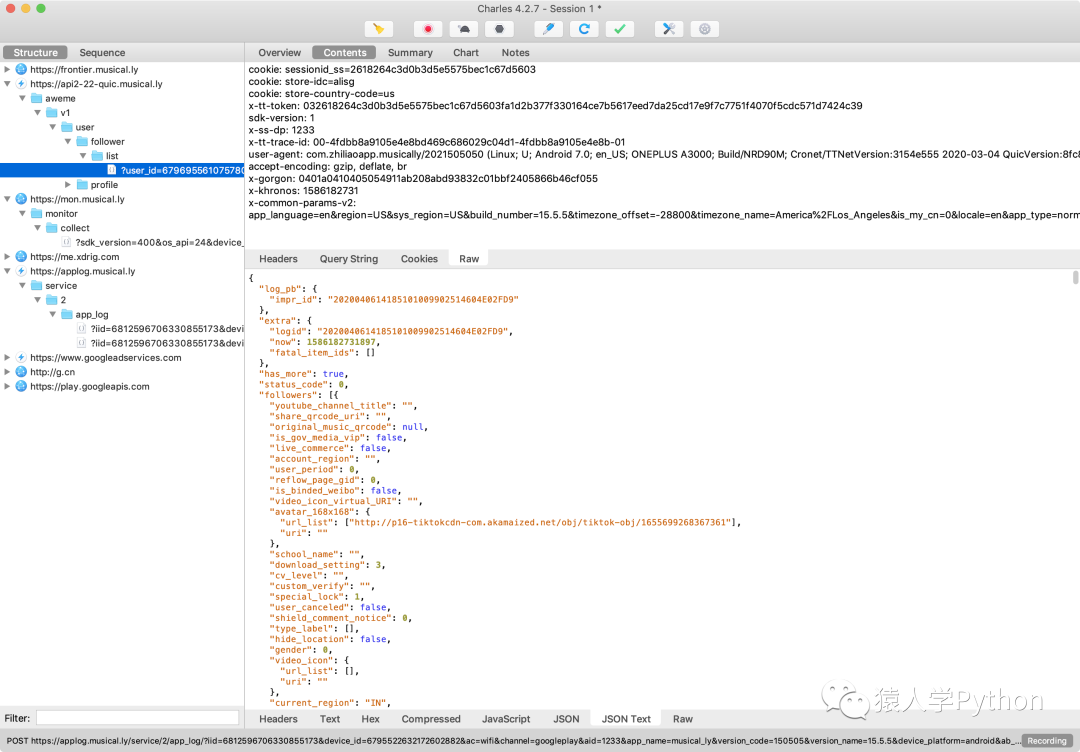
Task: Focus the Filter input field
Action: click(x=138, y=718)
